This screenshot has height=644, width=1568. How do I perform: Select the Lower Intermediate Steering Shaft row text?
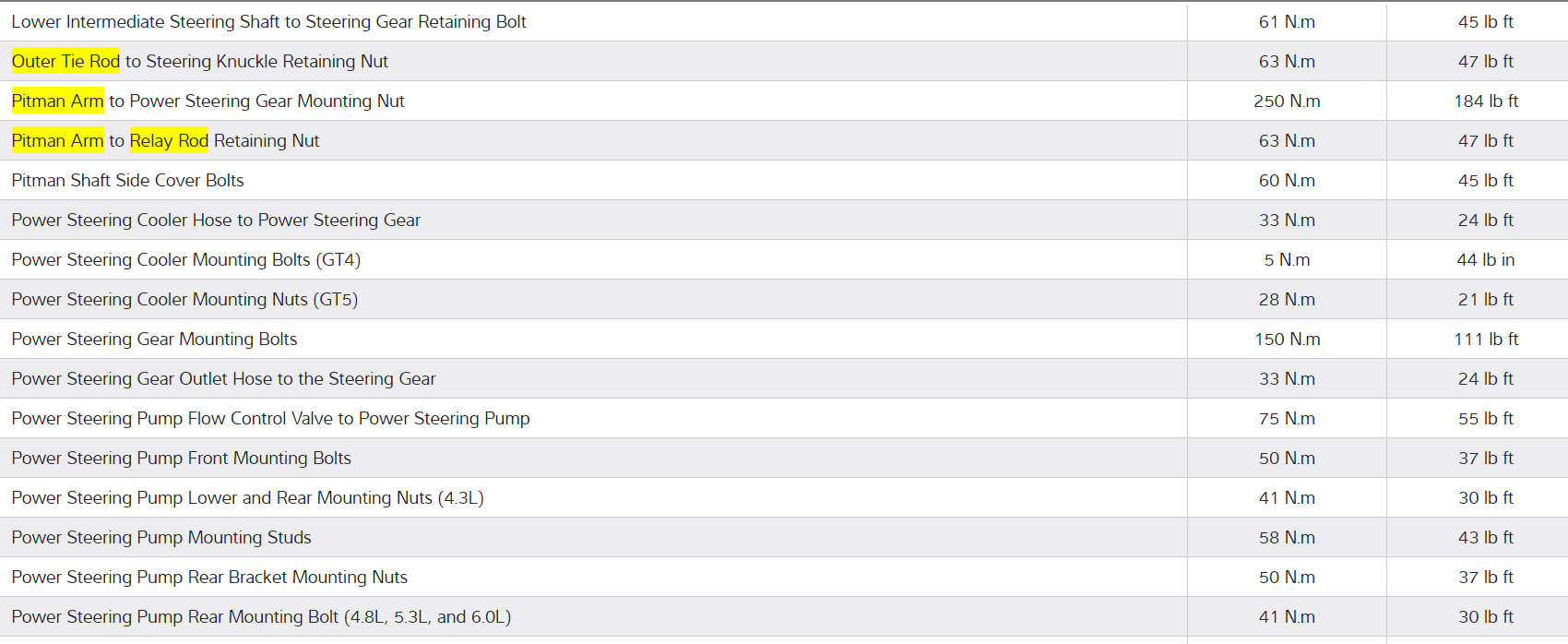pos(268,21)
